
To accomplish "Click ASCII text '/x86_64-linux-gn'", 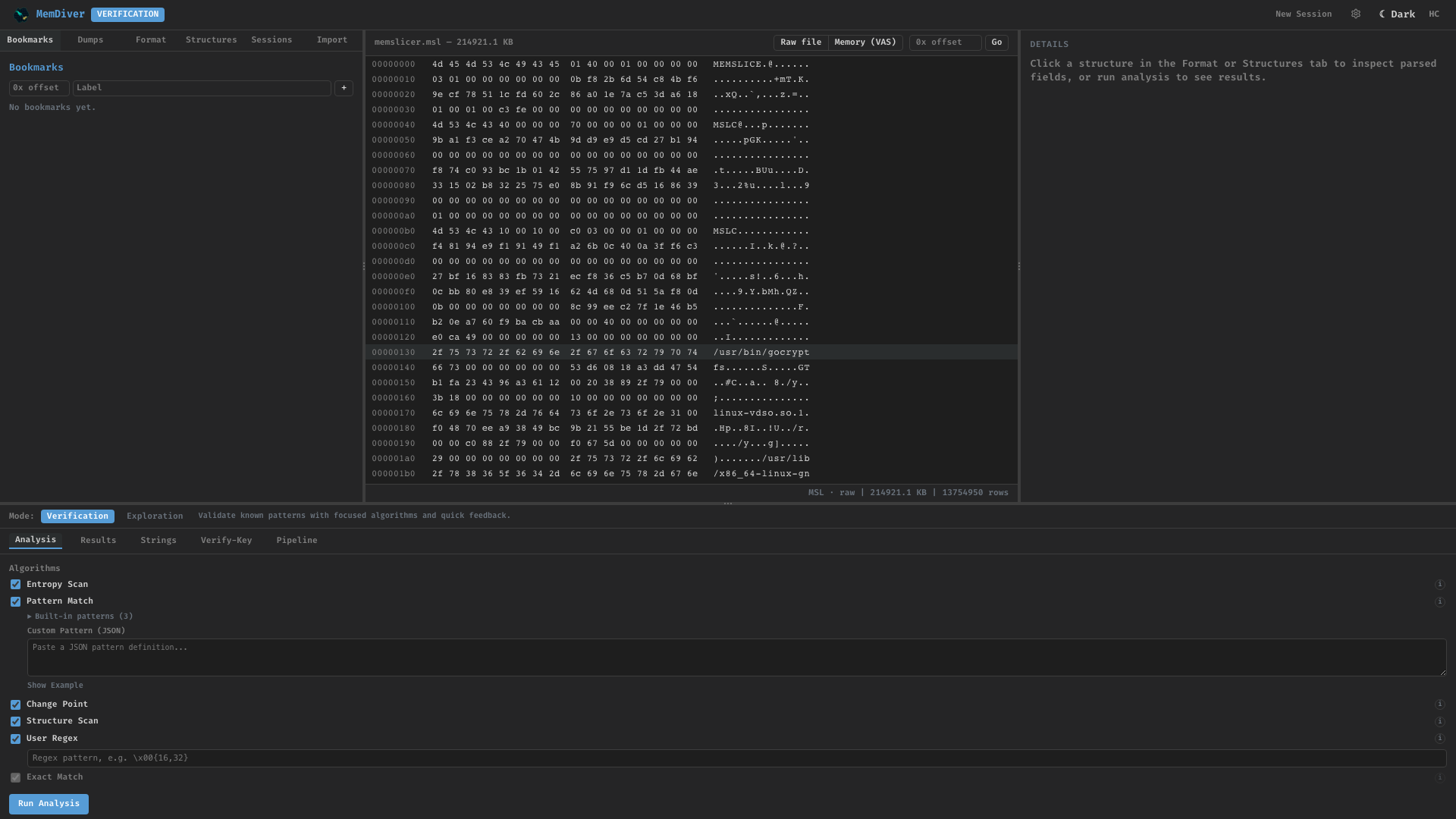I will (761, 474).
